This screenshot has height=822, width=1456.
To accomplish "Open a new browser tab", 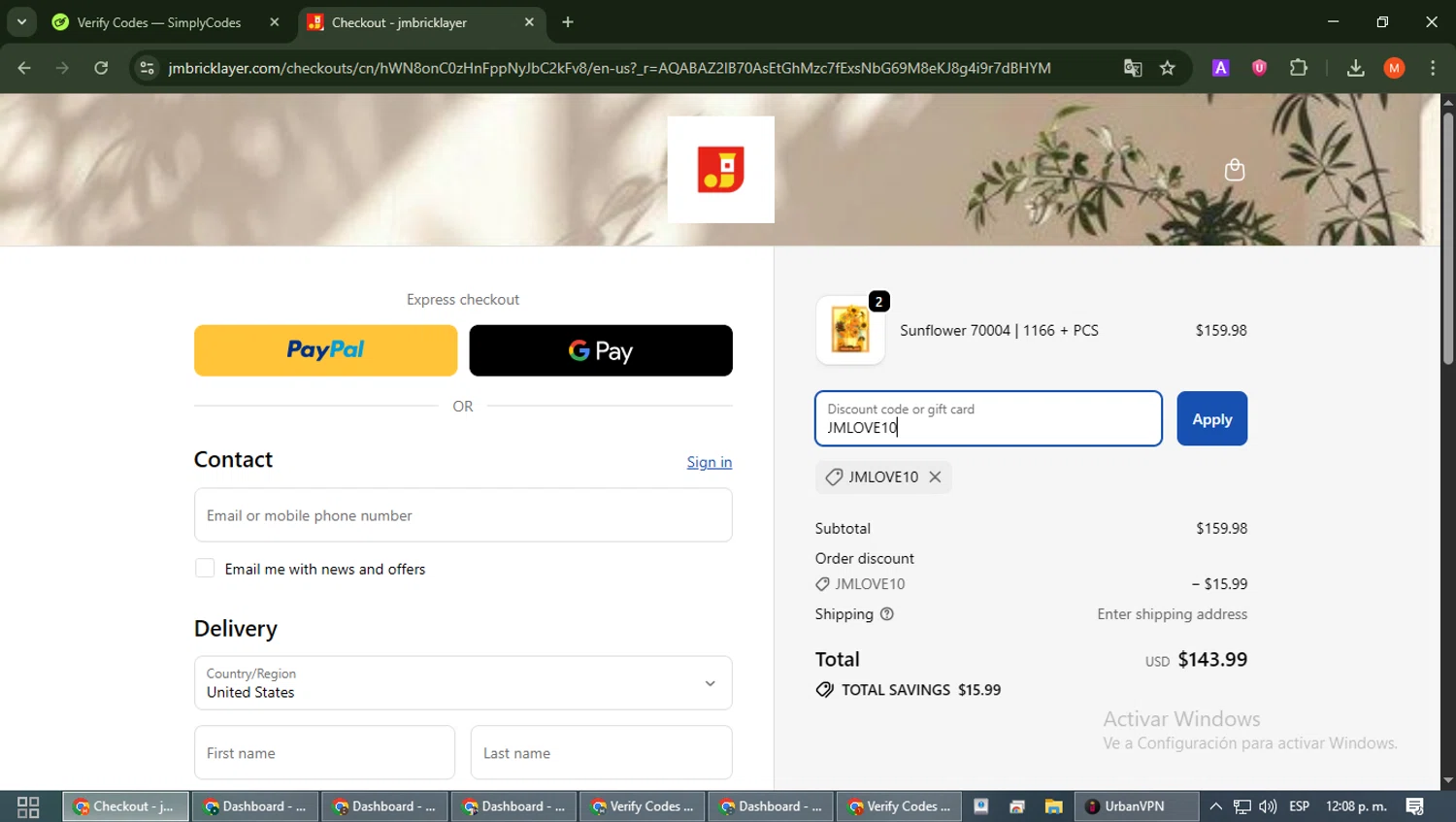I will tap(568, 22).
